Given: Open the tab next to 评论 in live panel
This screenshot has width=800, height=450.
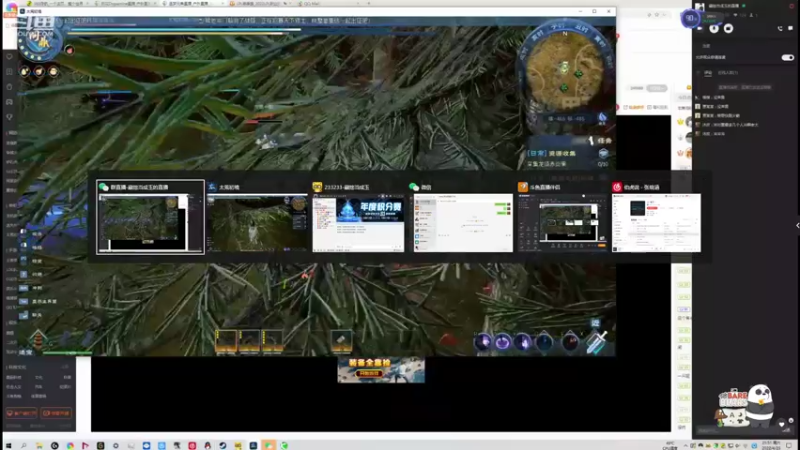Looking at the screenshot, I should tap(728, 73).
